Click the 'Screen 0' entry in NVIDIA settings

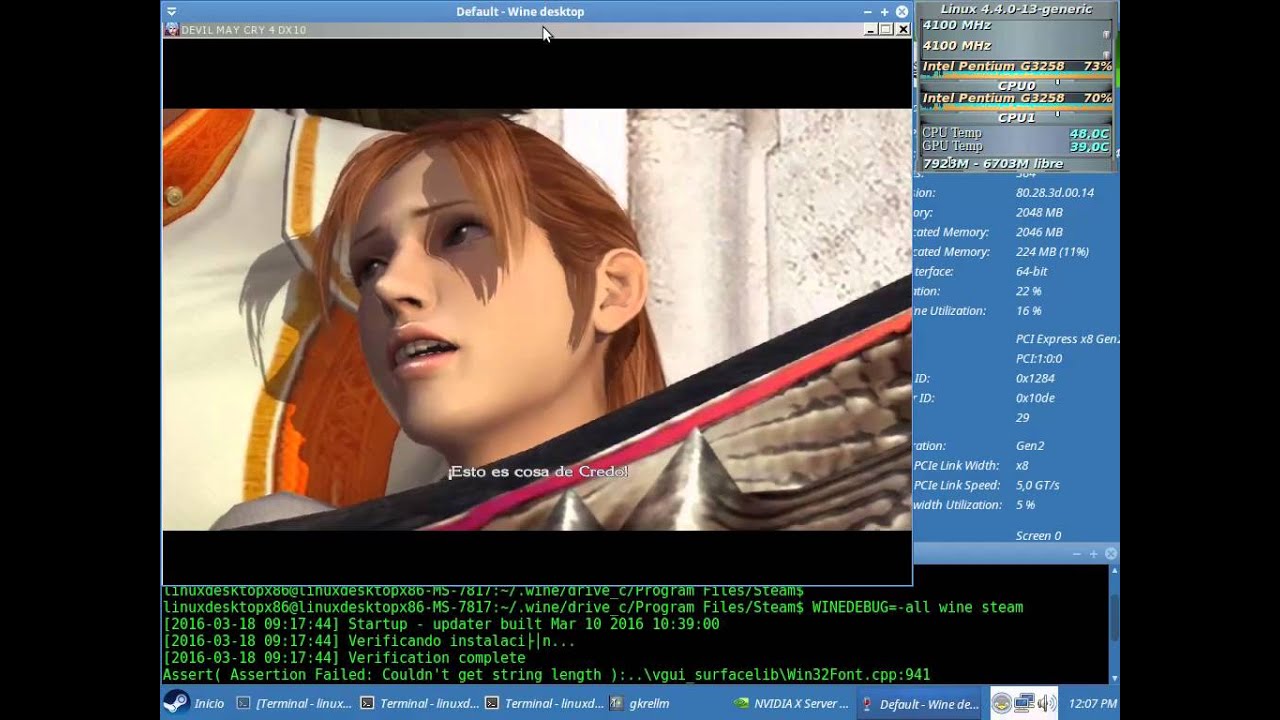click(x=1039, y=536)
